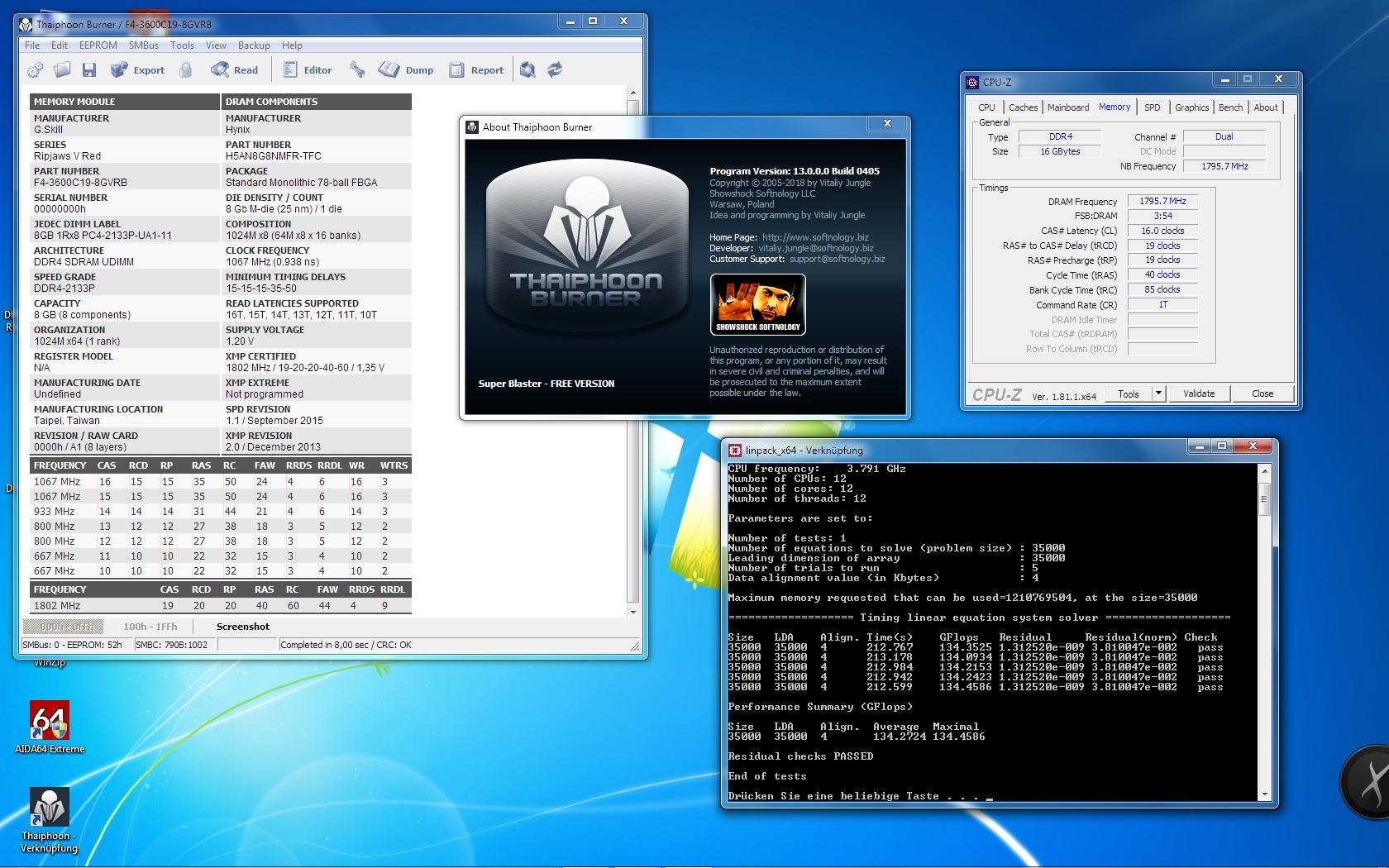Select the Screenshot tab
This screenshot has height=868, width=1389.
[243, 627]
